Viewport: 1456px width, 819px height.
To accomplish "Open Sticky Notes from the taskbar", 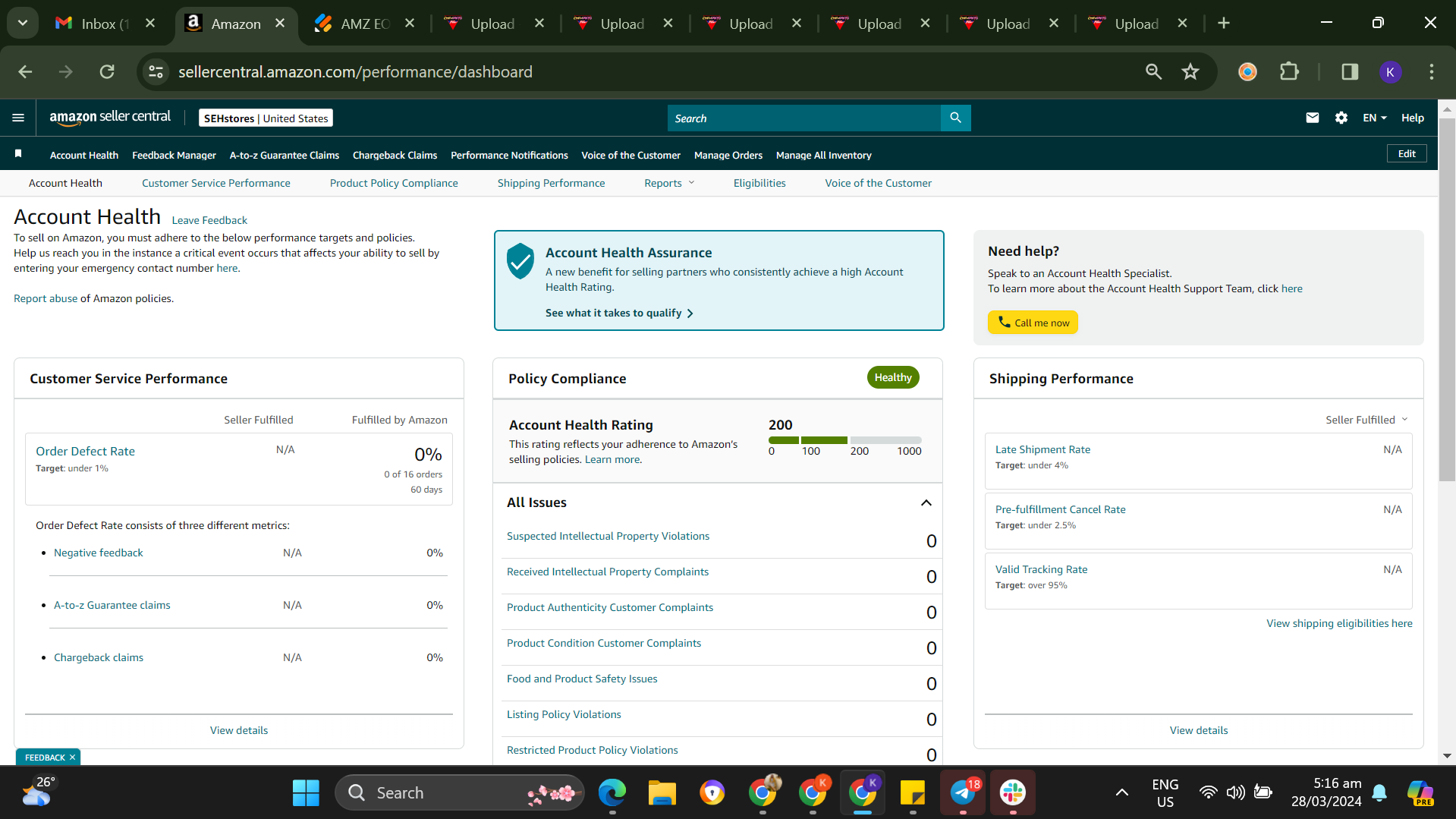I will click(x=912, y=793).
